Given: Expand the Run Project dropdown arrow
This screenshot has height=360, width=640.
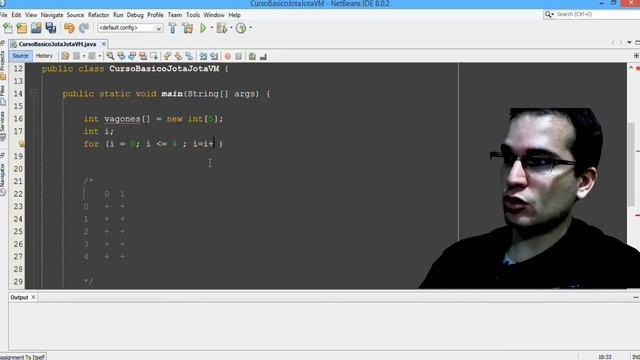Looking at the screenshot, I should [x=212, y=28].
